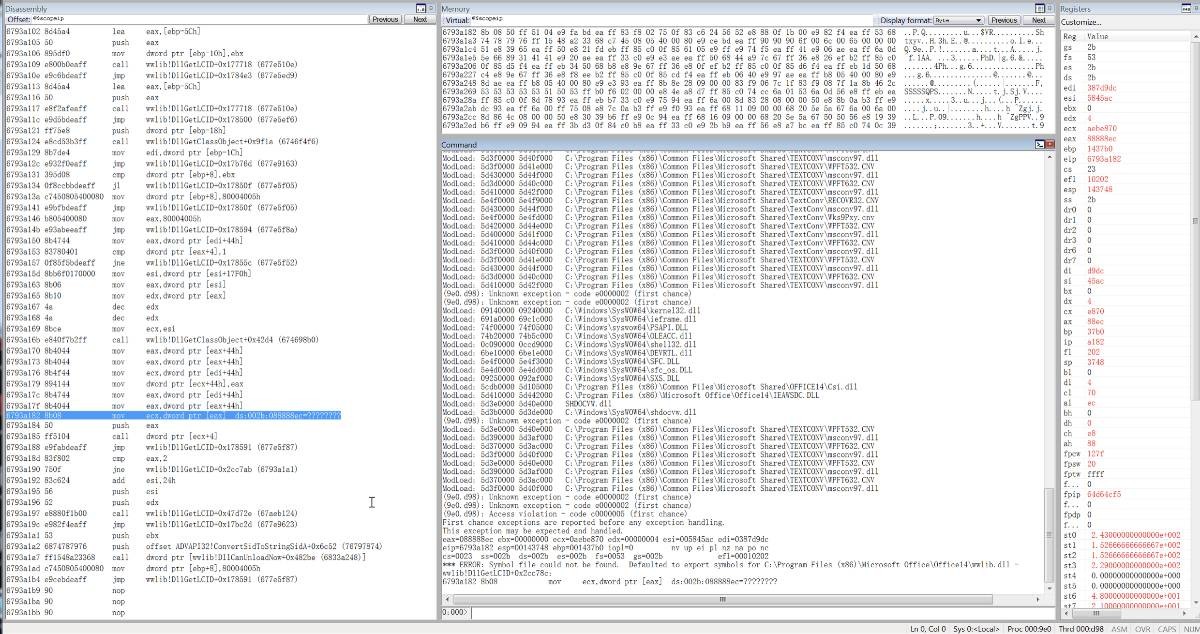Screen dimensions: 1200x634
Task: Click Previous in the Disassembly pane
Action: coord(385,19)
